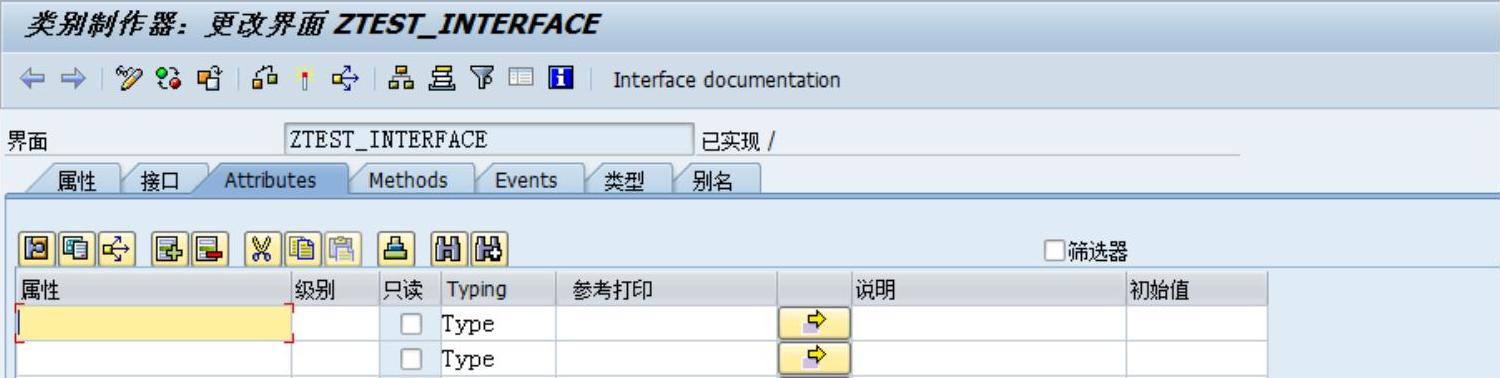1500x378 pixels.
Task: Click the Where-used list arrow icon in top toolbar
Action: (345, 79)
